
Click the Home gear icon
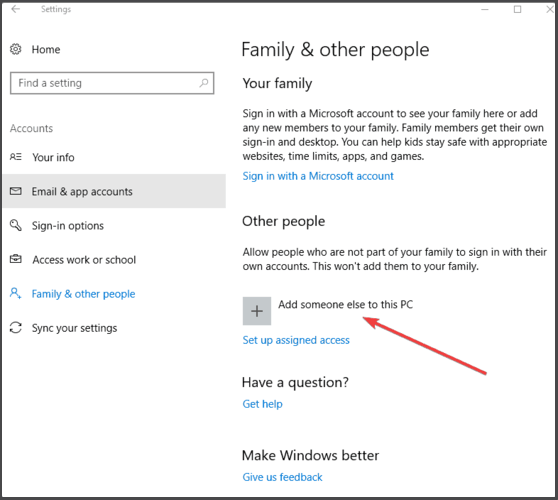pyautogui.click(x=15, y=49)
